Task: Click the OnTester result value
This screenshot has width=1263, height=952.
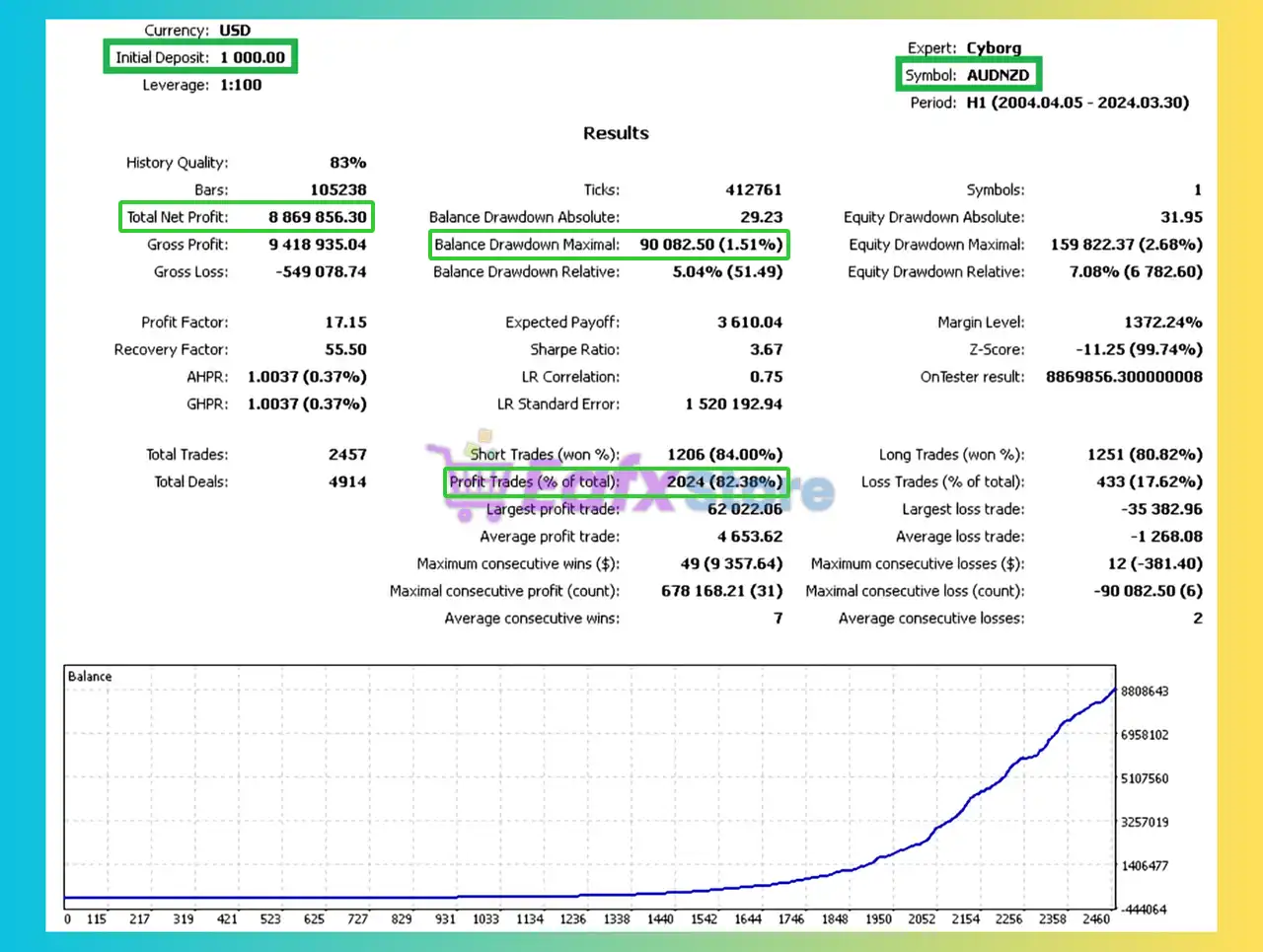Action: 1124,377
